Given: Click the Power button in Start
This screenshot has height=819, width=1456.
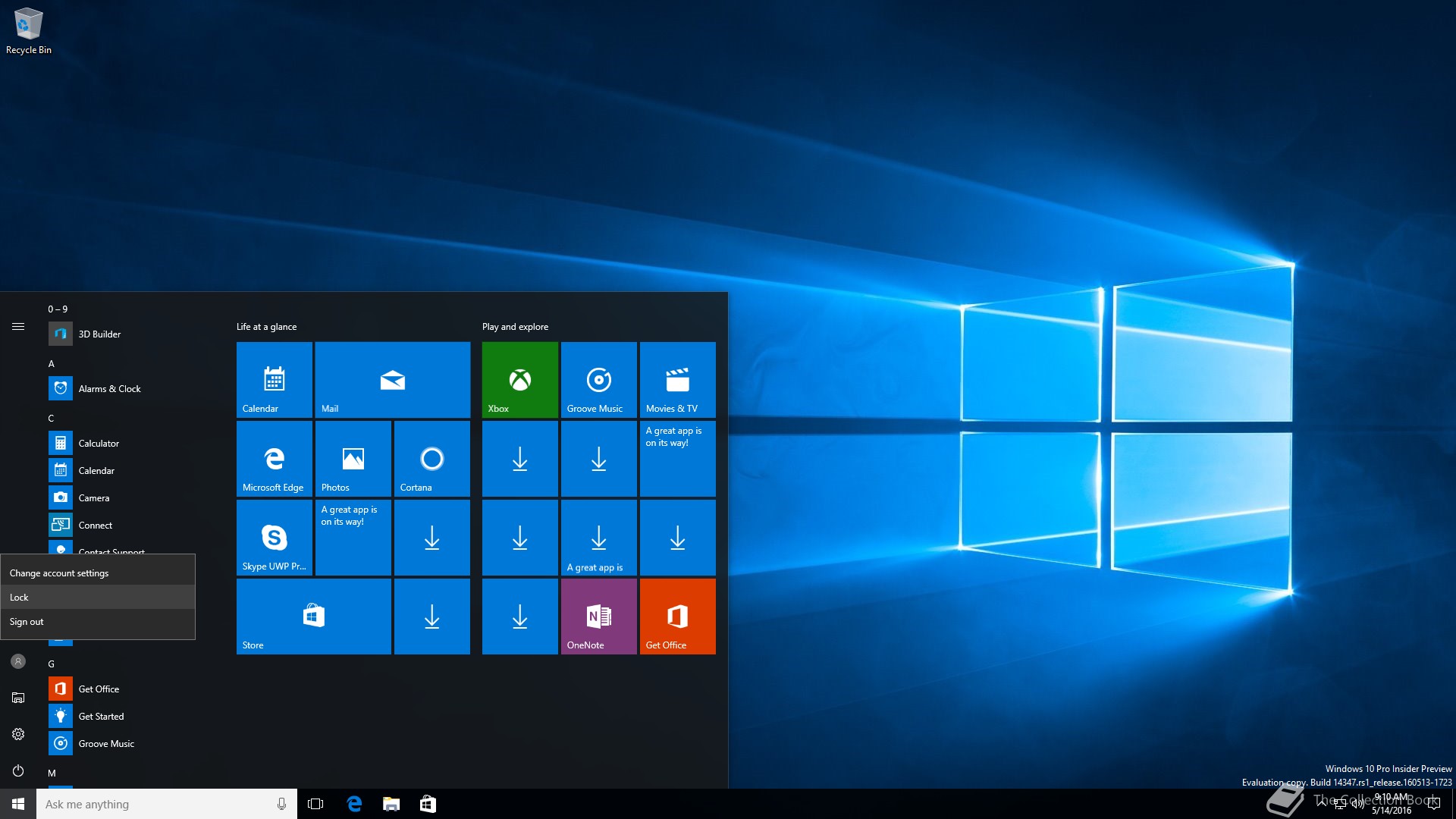Looking at the screenshot, I should click(18, 770).
